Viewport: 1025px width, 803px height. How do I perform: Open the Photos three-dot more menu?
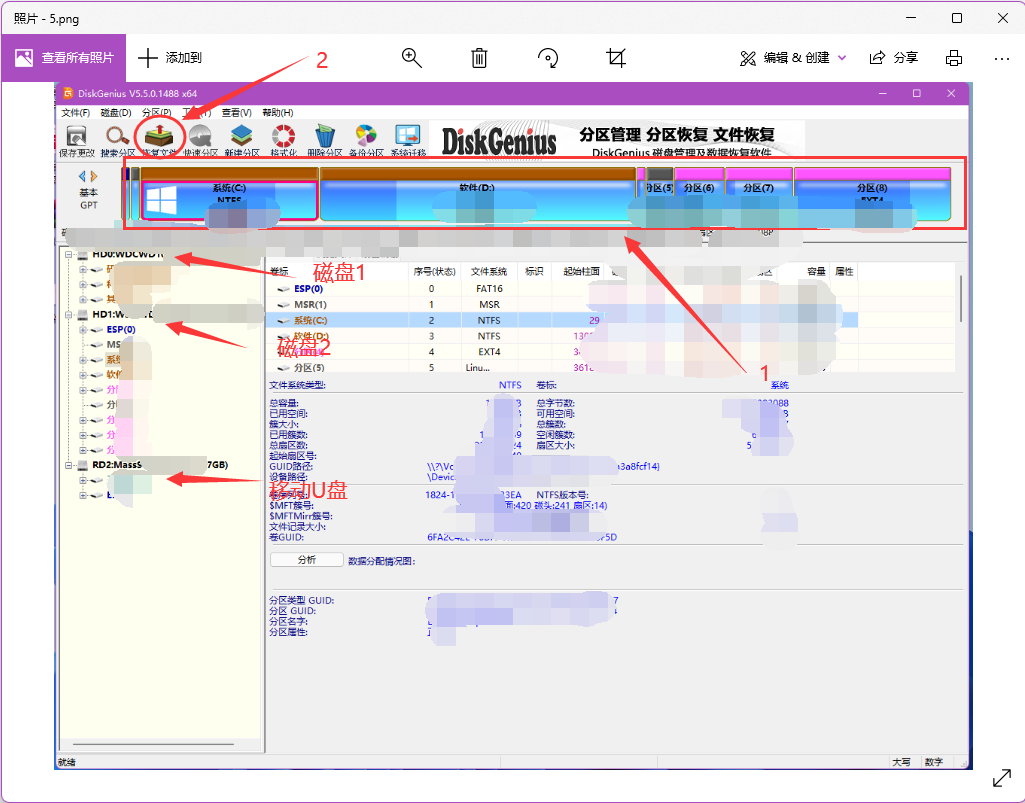click(x=1001, y=58)
